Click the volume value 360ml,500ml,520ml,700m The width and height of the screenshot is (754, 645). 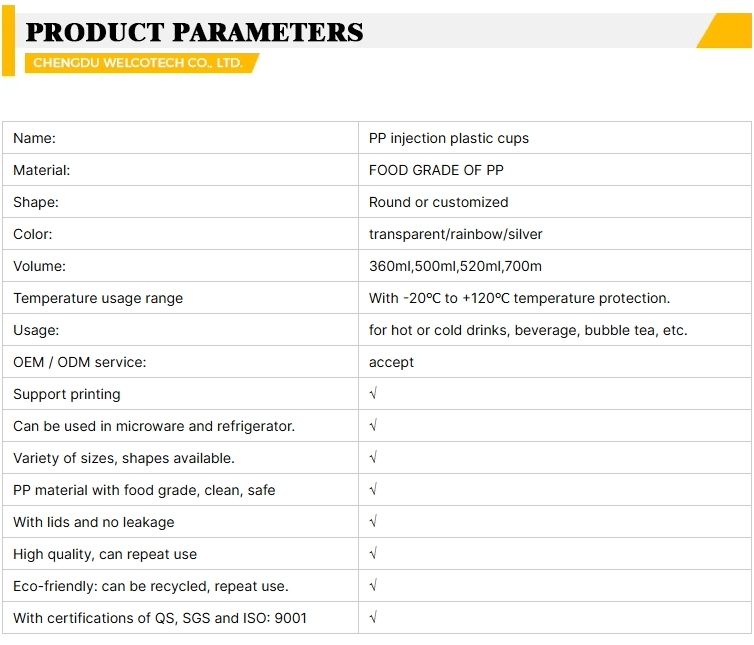click(x=455, y=266)
